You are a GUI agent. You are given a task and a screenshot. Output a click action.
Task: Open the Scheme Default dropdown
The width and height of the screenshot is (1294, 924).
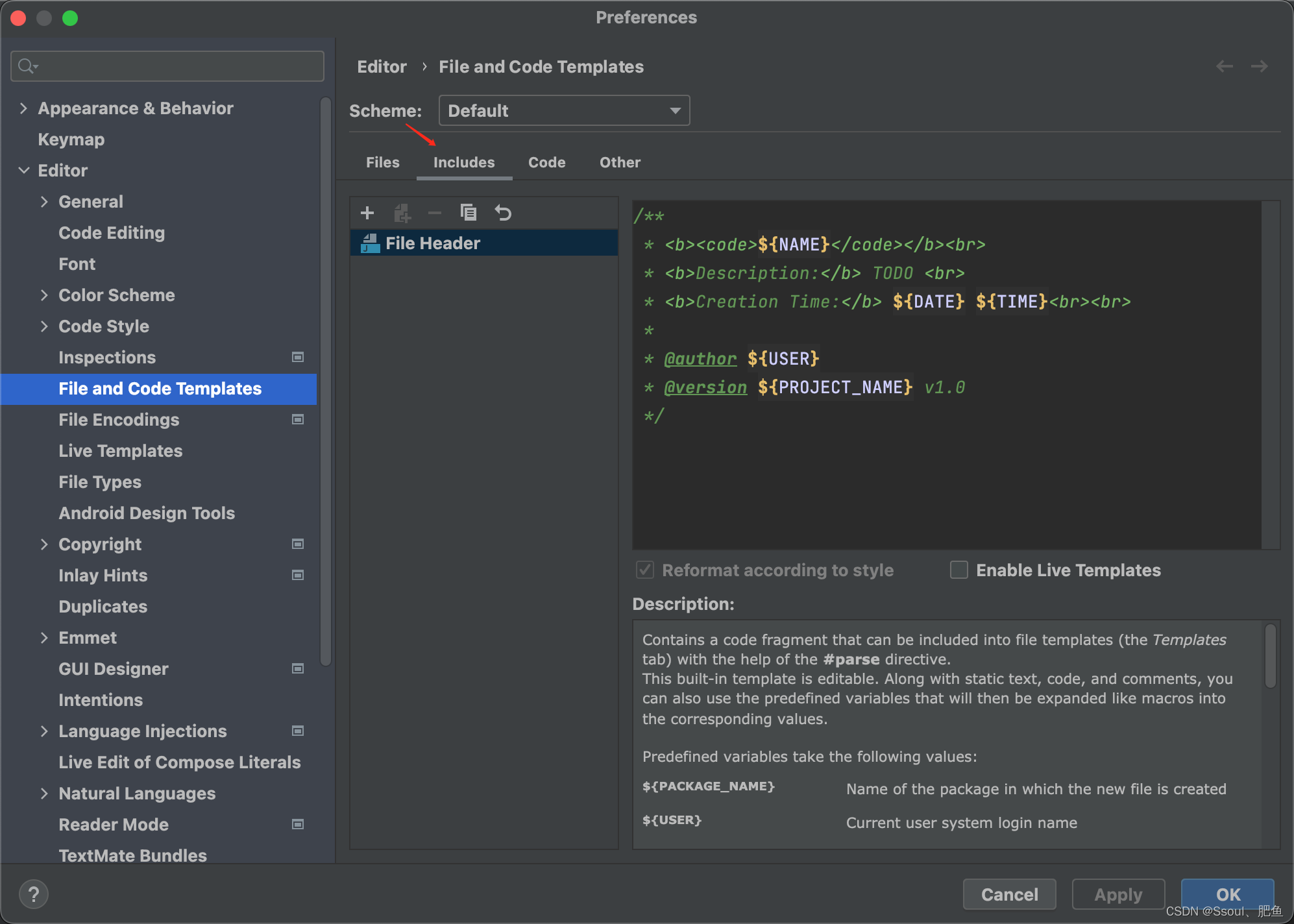click(563, 110)
